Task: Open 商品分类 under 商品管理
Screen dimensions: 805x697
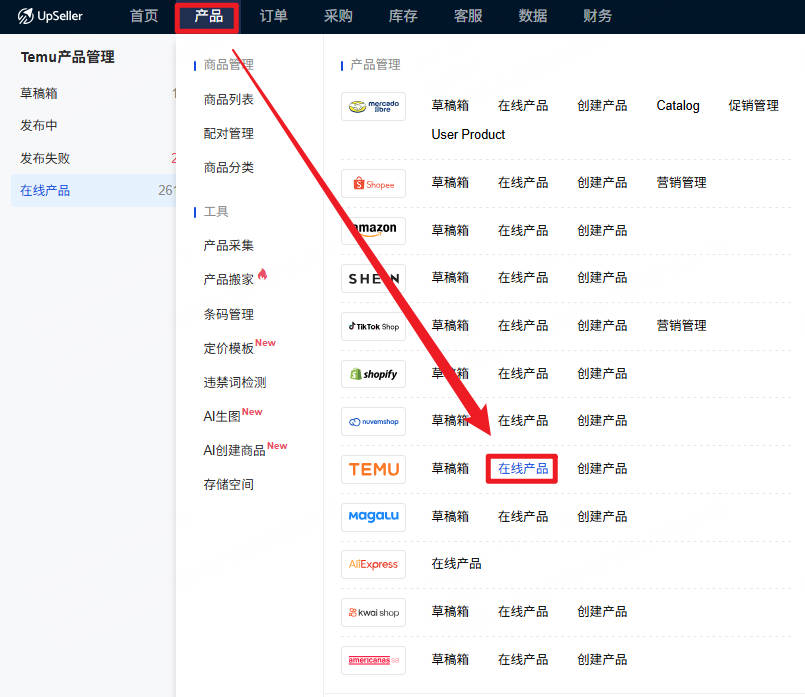Action: 228,167
